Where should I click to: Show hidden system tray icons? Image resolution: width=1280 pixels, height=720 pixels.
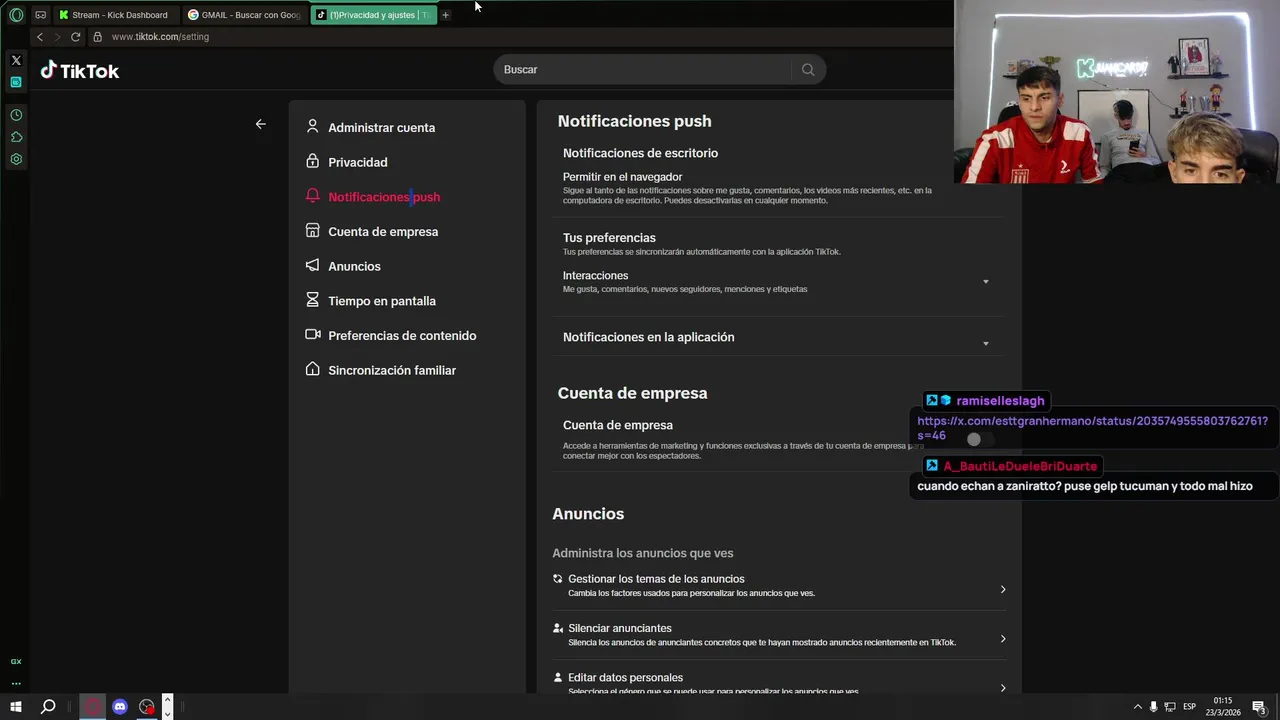[1137, 707]
